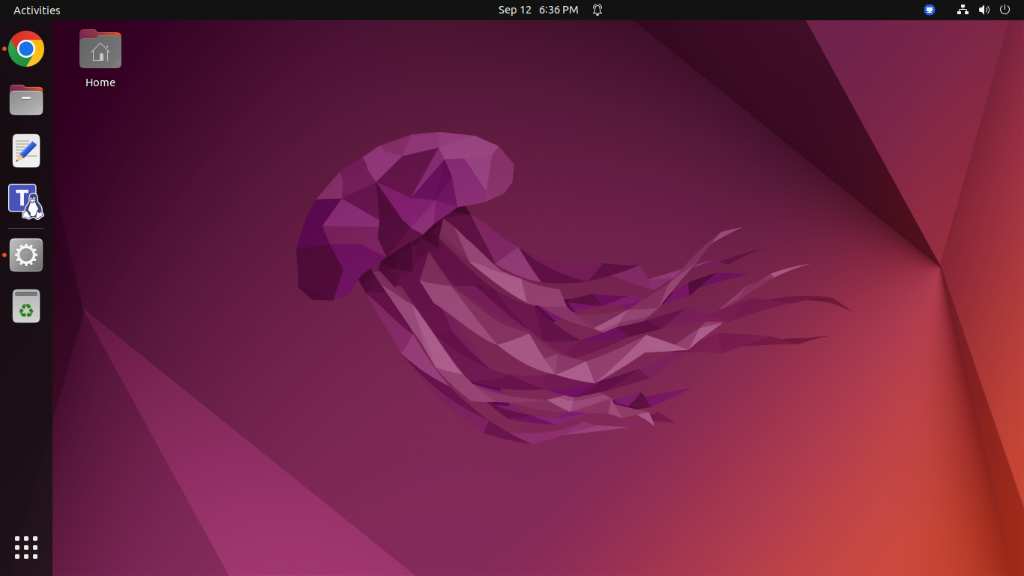The image size is (1024, 576).
Task: Open the wired network status icon
Action: [x=963, y=10]
